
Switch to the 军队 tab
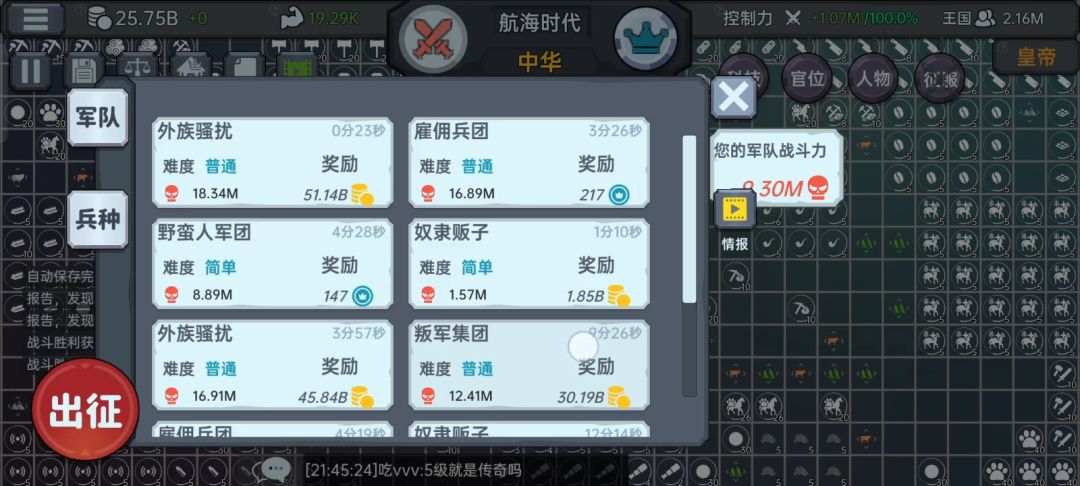coord(98,118)
